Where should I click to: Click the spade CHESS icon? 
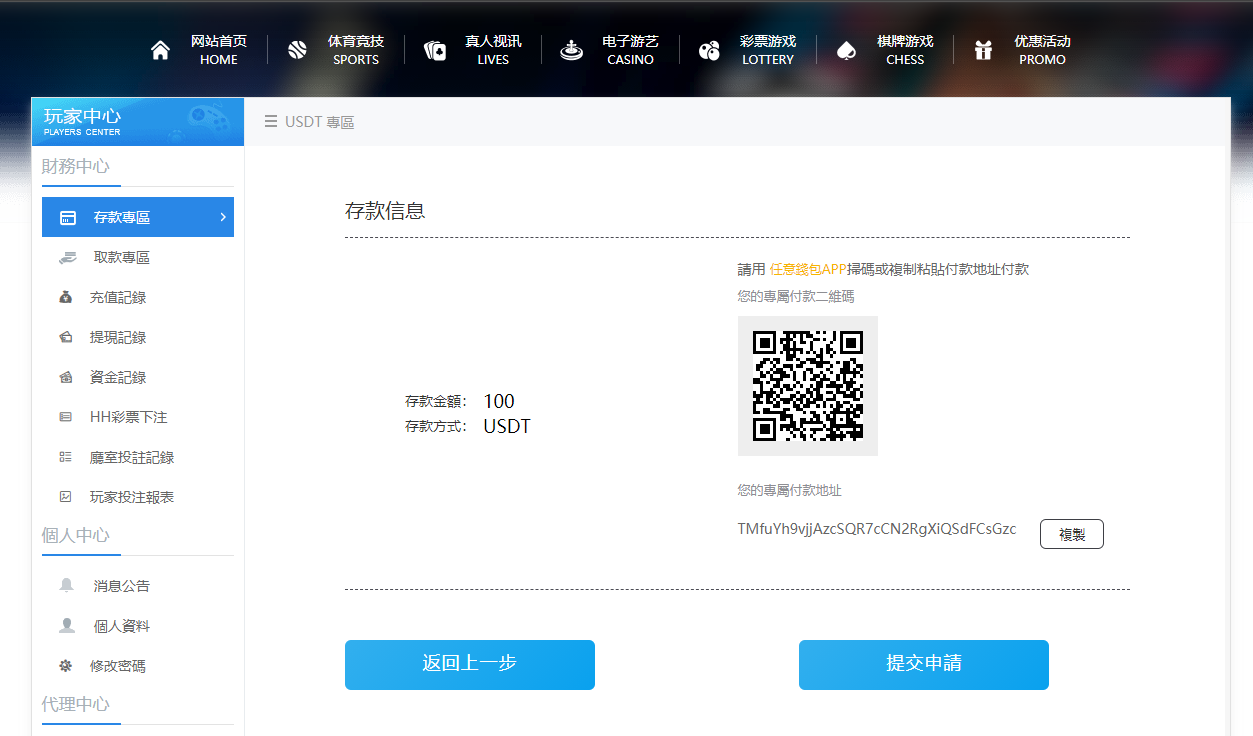pyautogui.click(x=846, y=50)
